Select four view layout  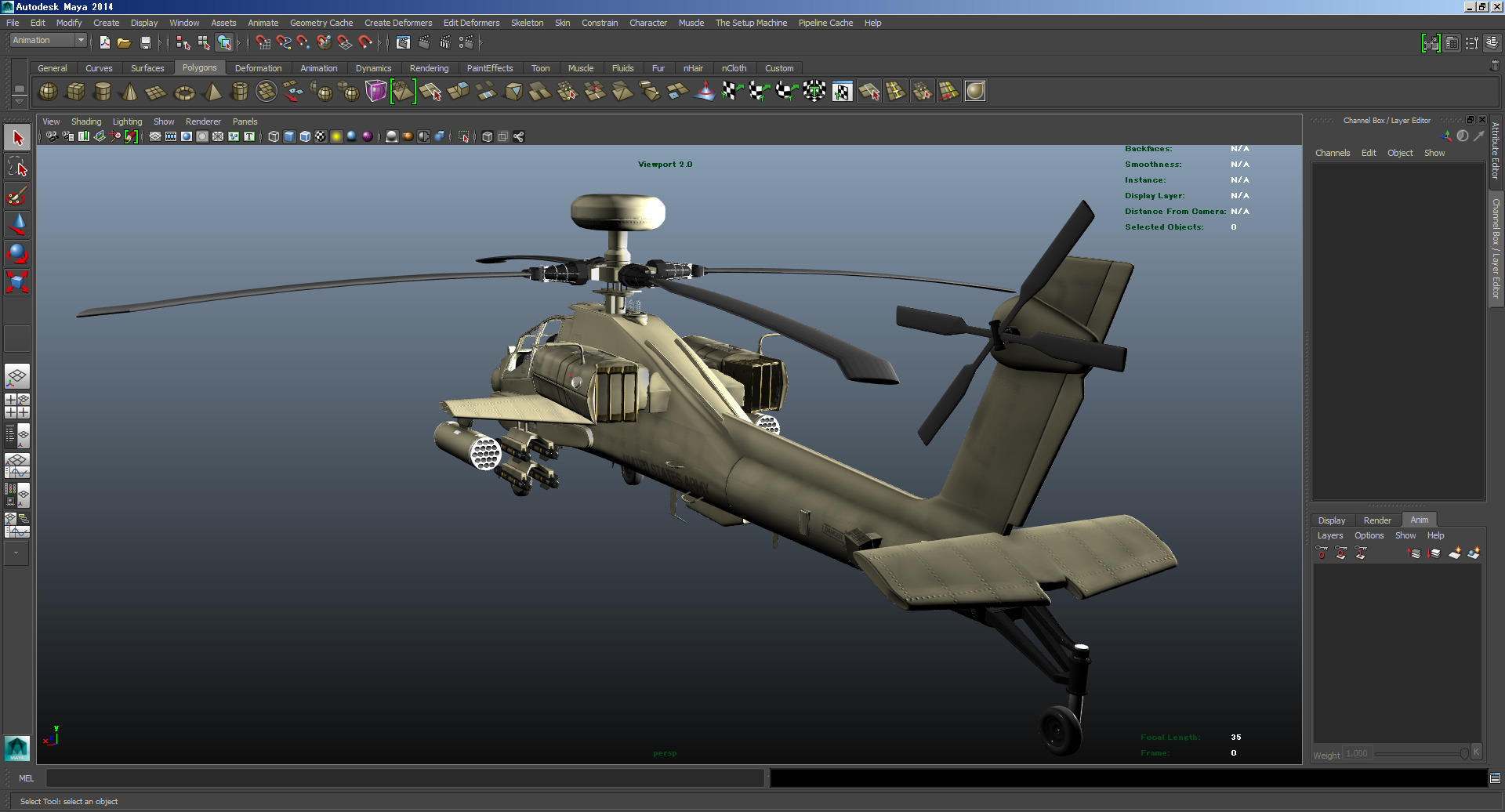pyautogui.click(x=17, y=406)
